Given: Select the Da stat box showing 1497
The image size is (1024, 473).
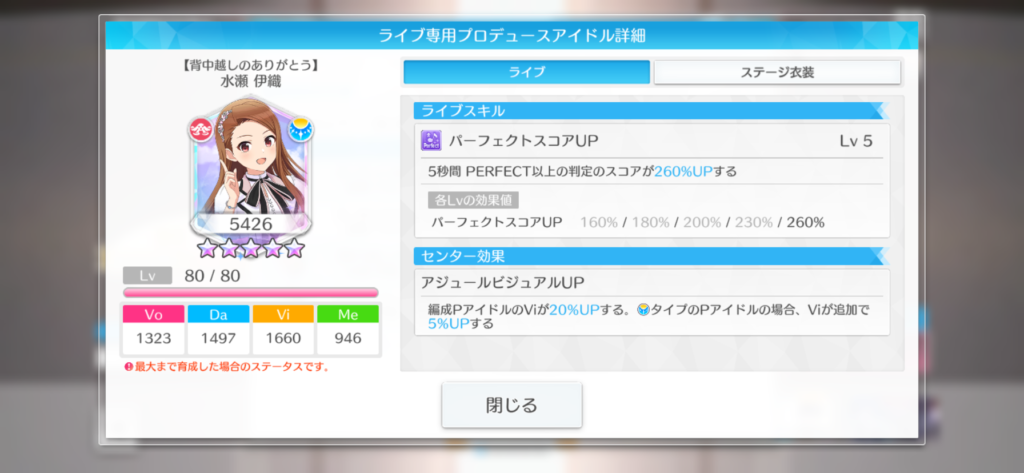Looking at the screenshot, I should tap(218, 331).
